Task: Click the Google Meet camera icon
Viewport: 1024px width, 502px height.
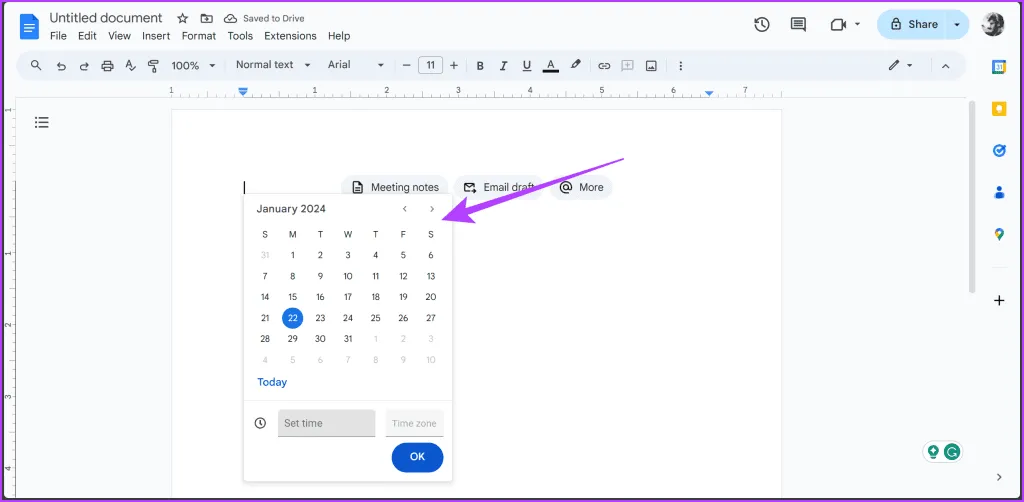Action: click(838, 24)
